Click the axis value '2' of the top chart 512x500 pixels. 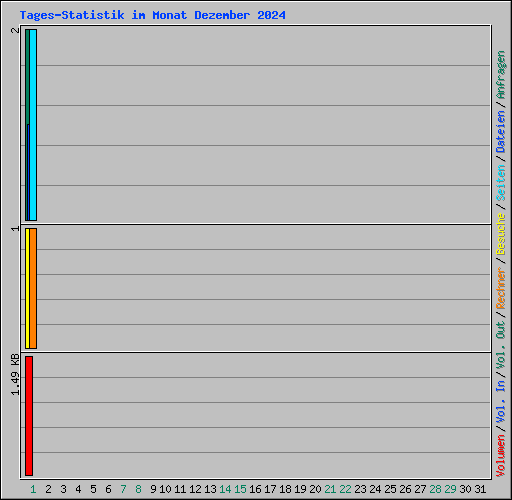15,30
